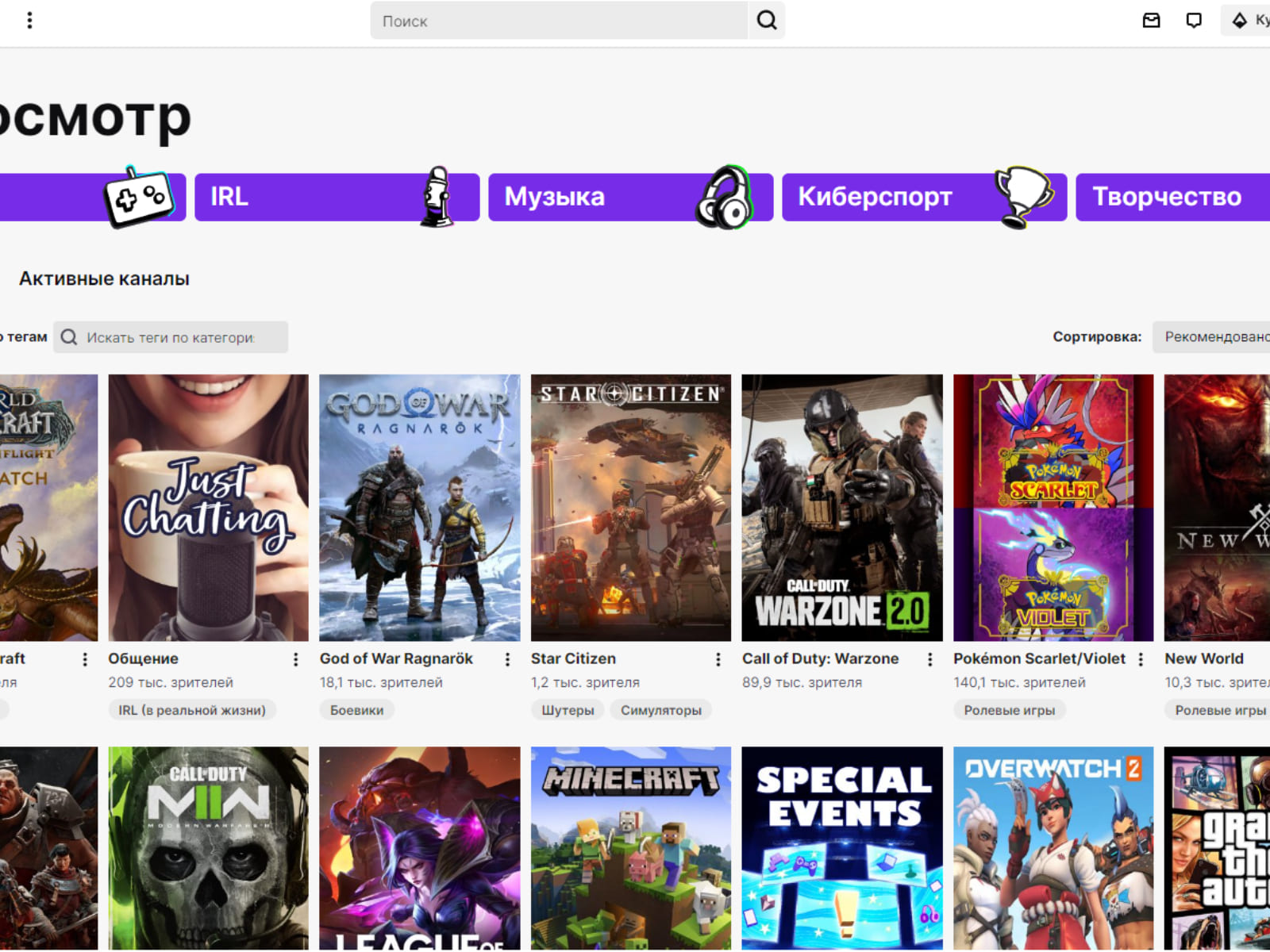
Task: Open the three-dot menu in the top bar
Action: click(29, 21)
